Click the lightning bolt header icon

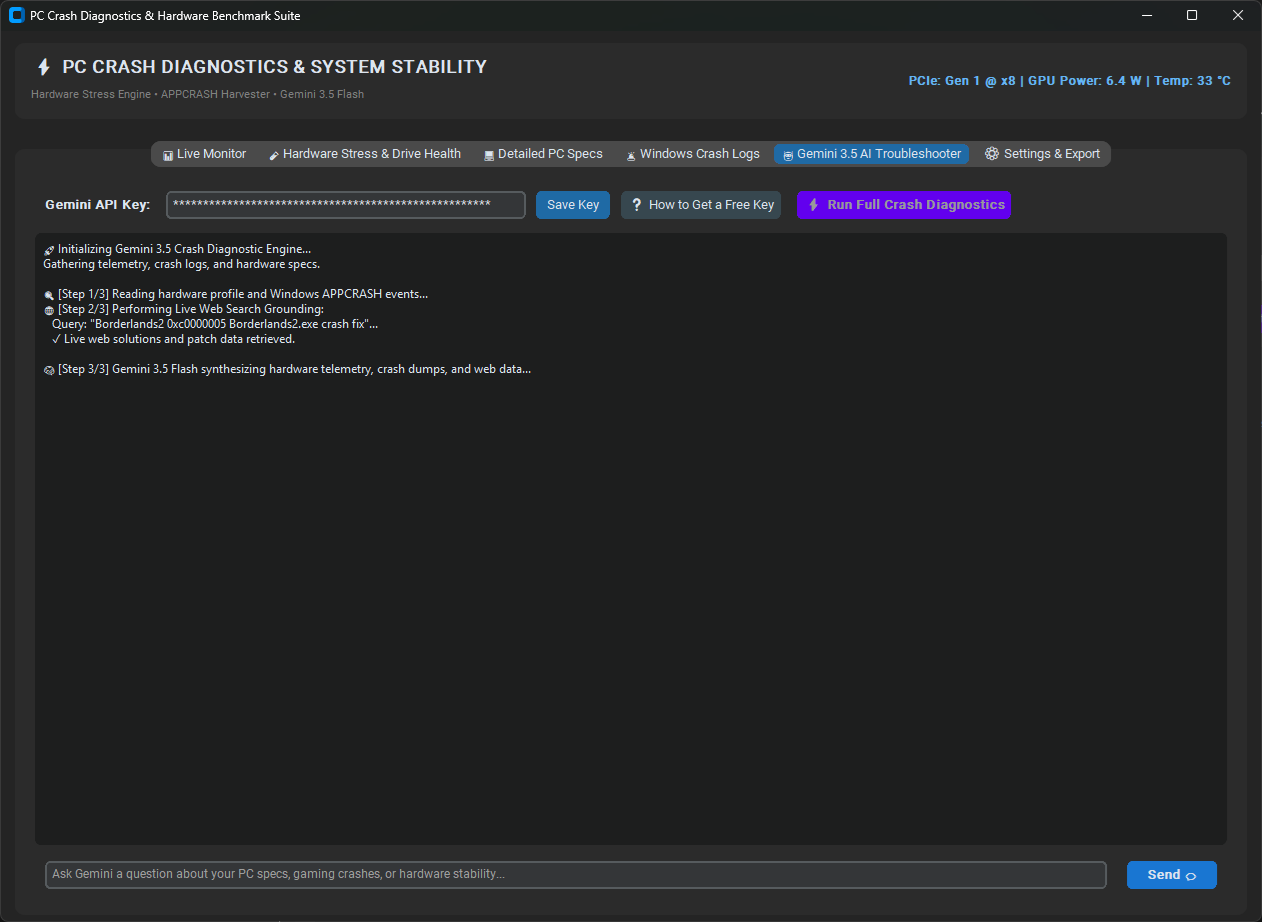point(43,67)
